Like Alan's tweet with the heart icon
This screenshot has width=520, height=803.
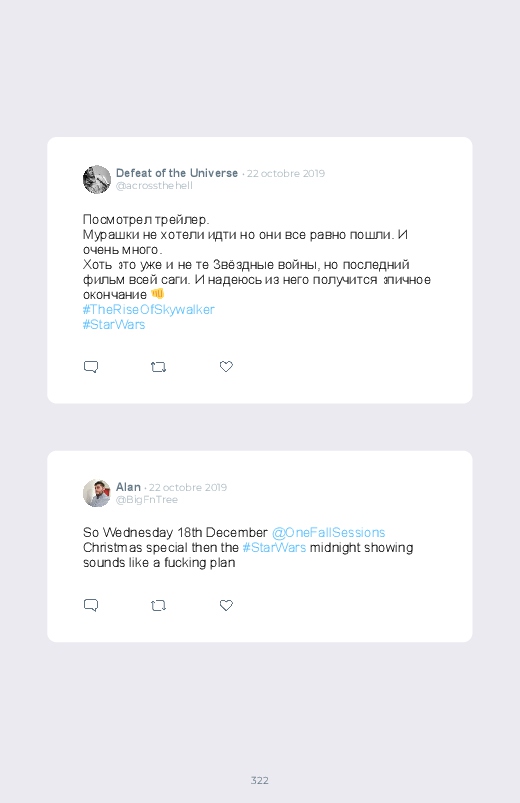226,605
